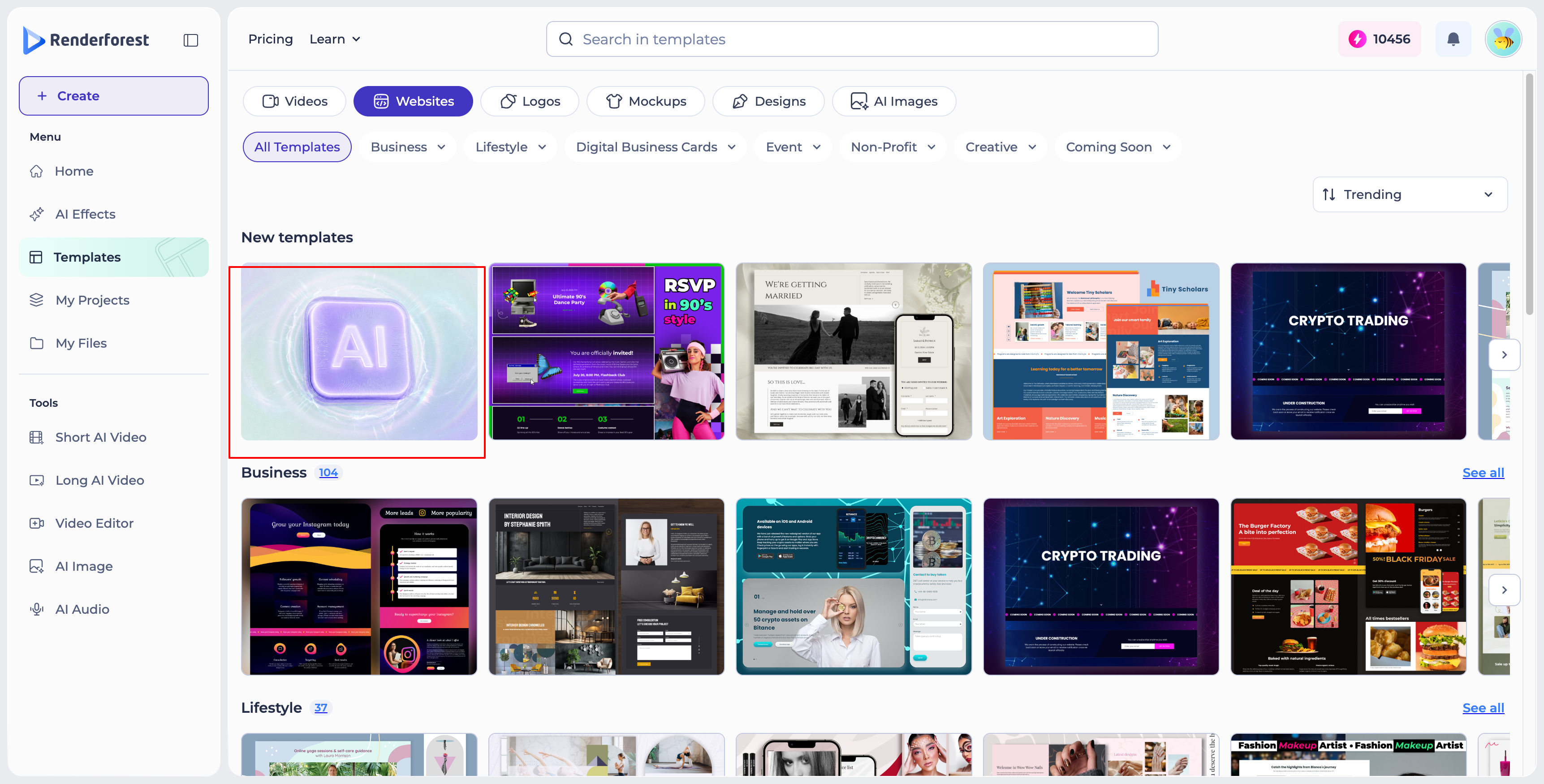Viewport: 1544px width, 784px height.
Task: Click the Create button
Action: click(114, 96)
